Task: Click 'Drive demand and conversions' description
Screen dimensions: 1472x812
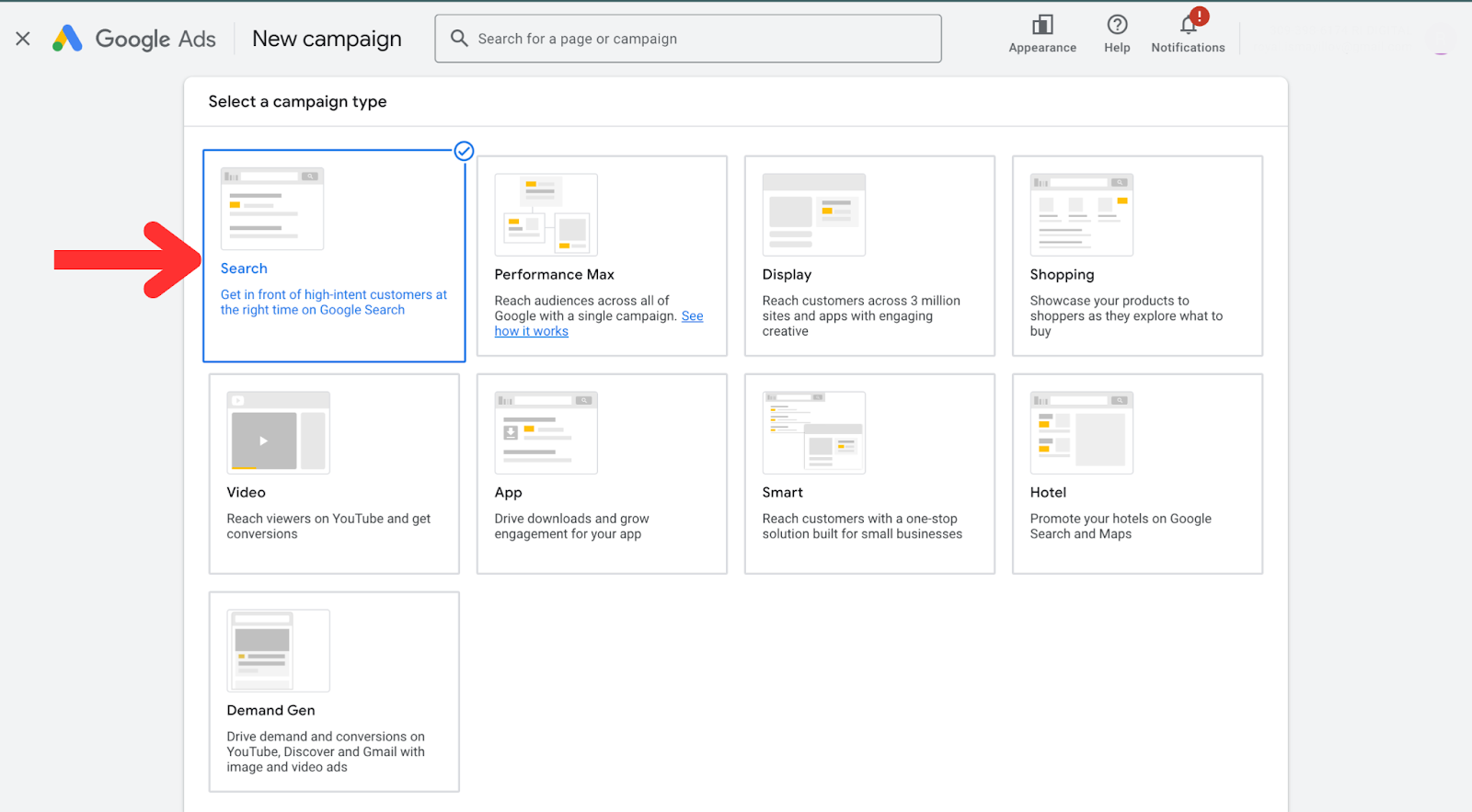Action: (326, 751)
